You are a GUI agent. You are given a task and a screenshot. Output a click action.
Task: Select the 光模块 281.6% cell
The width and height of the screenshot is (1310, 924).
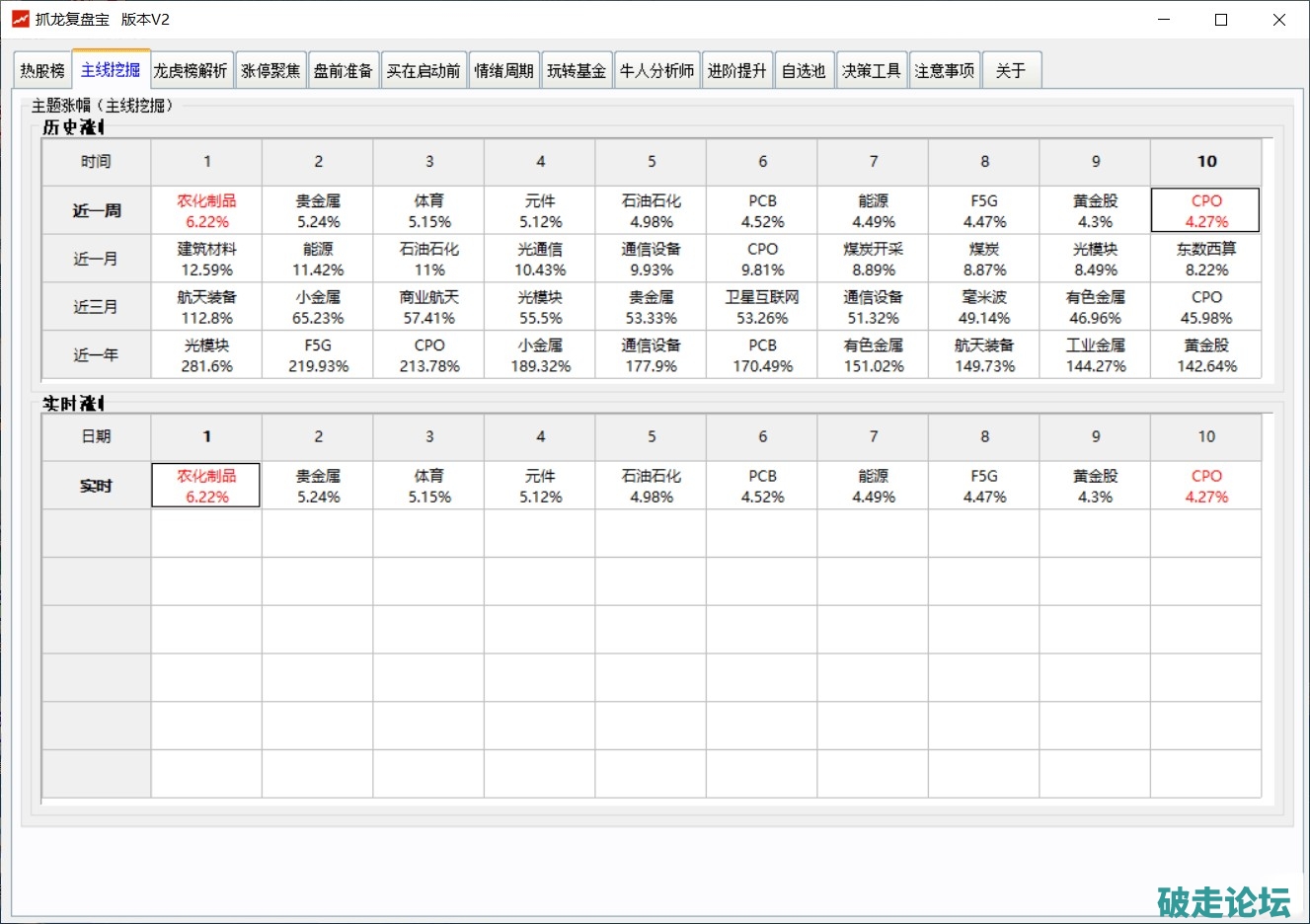click(x=206, y=354)
